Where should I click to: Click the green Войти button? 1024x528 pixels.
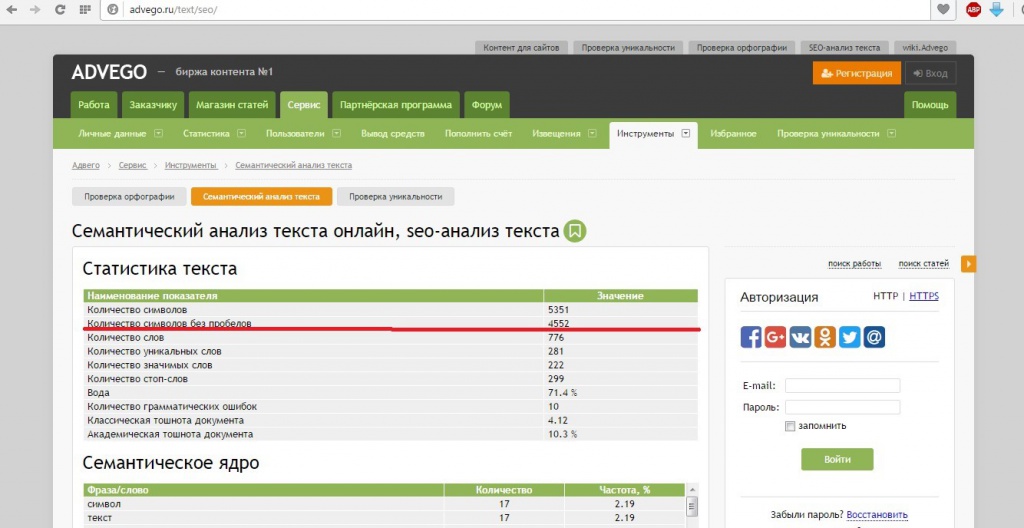[x=837, y=459]
